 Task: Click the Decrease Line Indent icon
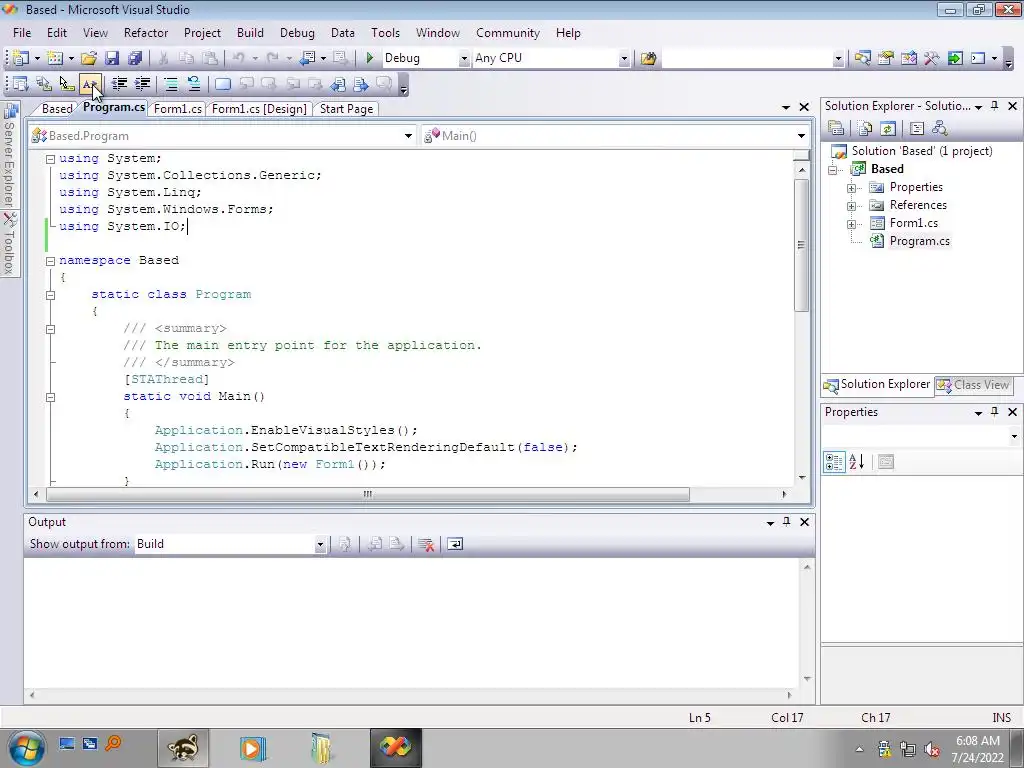(x=119, y=84)
